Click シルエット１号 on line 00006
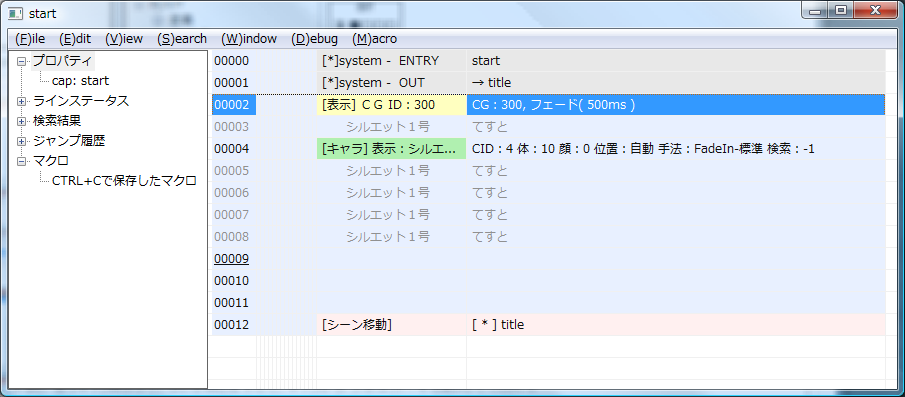Viewport: 905px width, 397px height. click(x=388, y=192)
